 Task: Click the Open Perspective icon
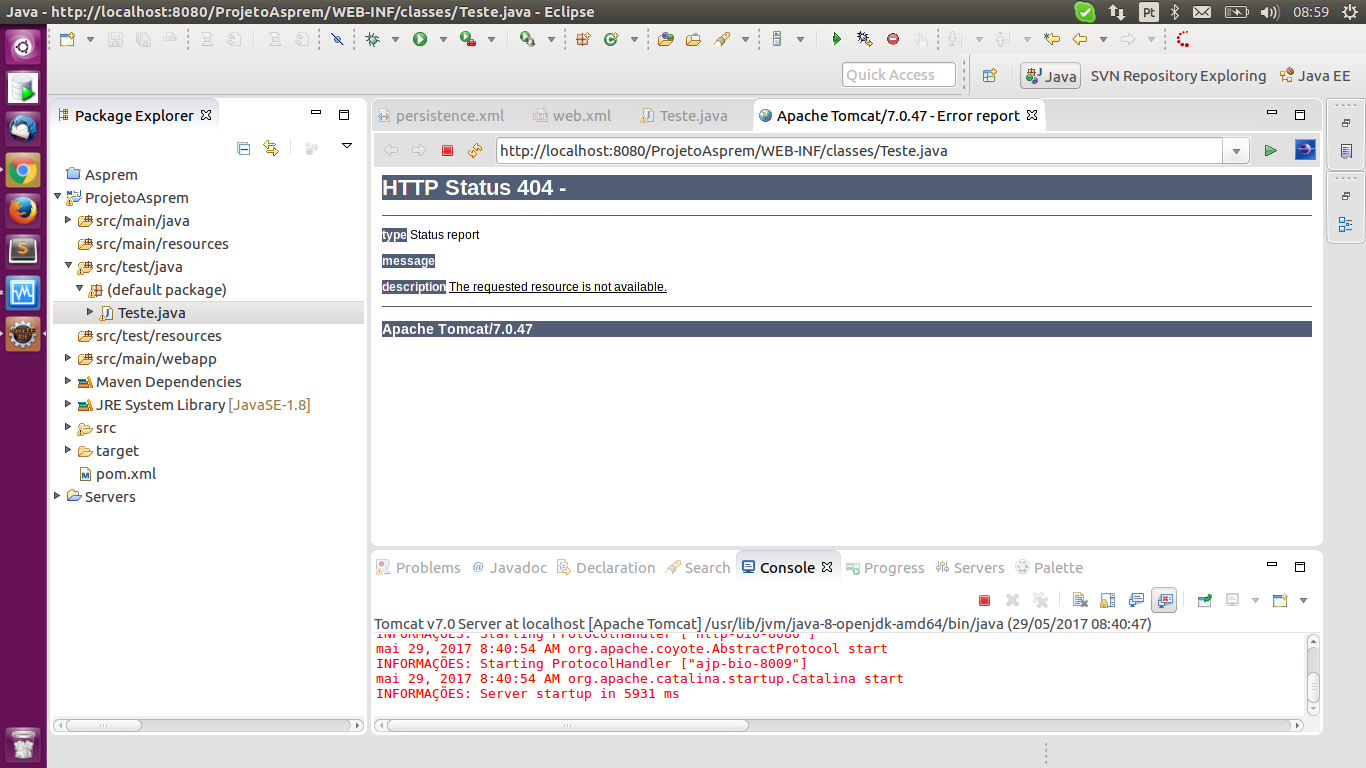tap(989, 75)
